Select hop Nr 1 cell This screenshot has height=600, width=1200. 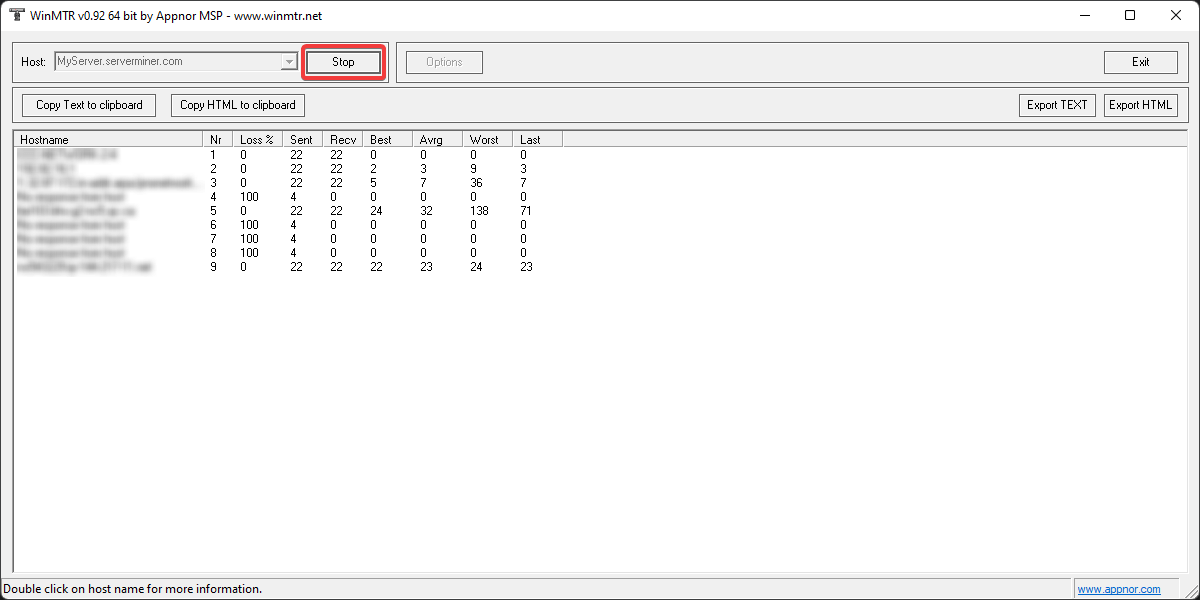[213, 155]
